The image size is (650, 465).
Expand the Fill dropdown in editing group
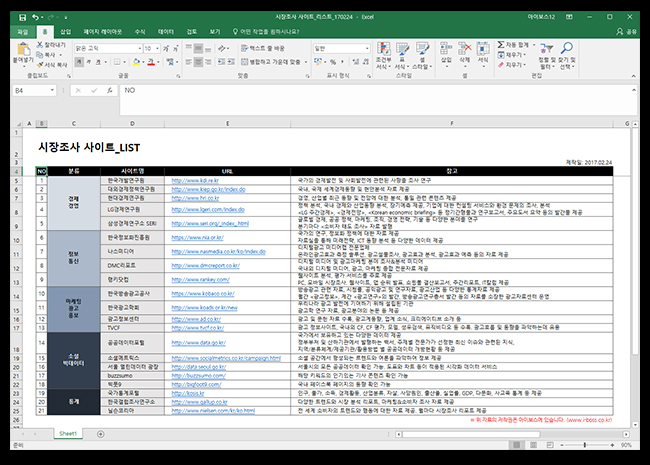[524, 55]
